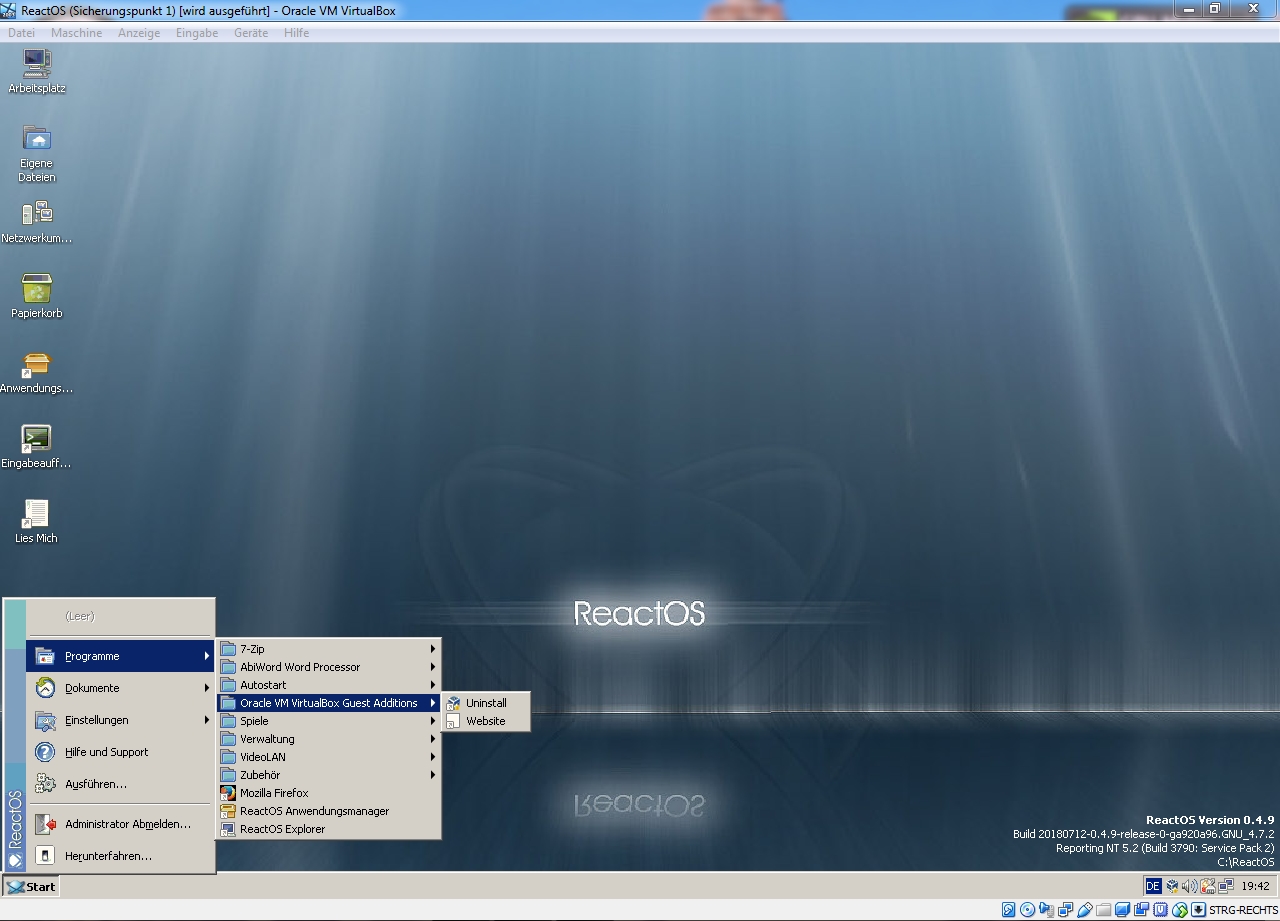Click the DE keyboard language indicator
Viewport: 1280px width, 921px height.
(x=1153, y=886)
